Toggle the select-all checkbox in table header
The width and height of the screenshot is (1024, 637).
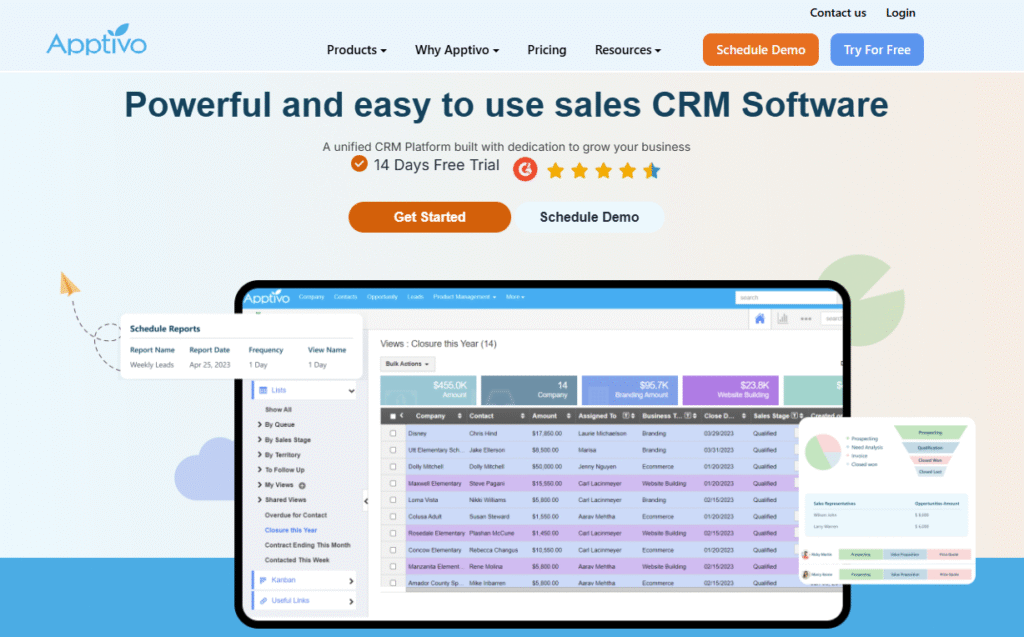tap(392, 416)
